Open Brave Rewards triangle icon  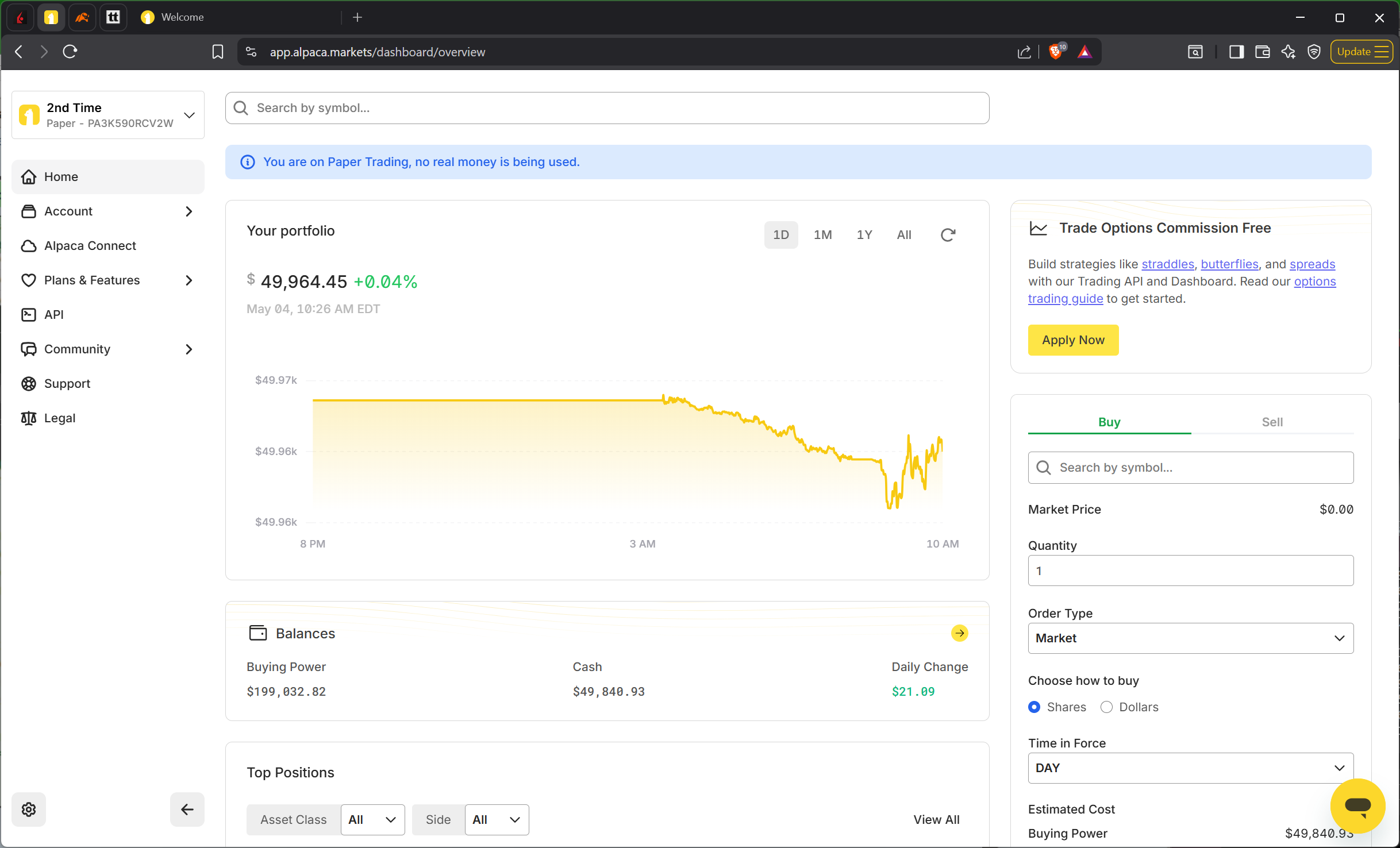[1084, 52]
